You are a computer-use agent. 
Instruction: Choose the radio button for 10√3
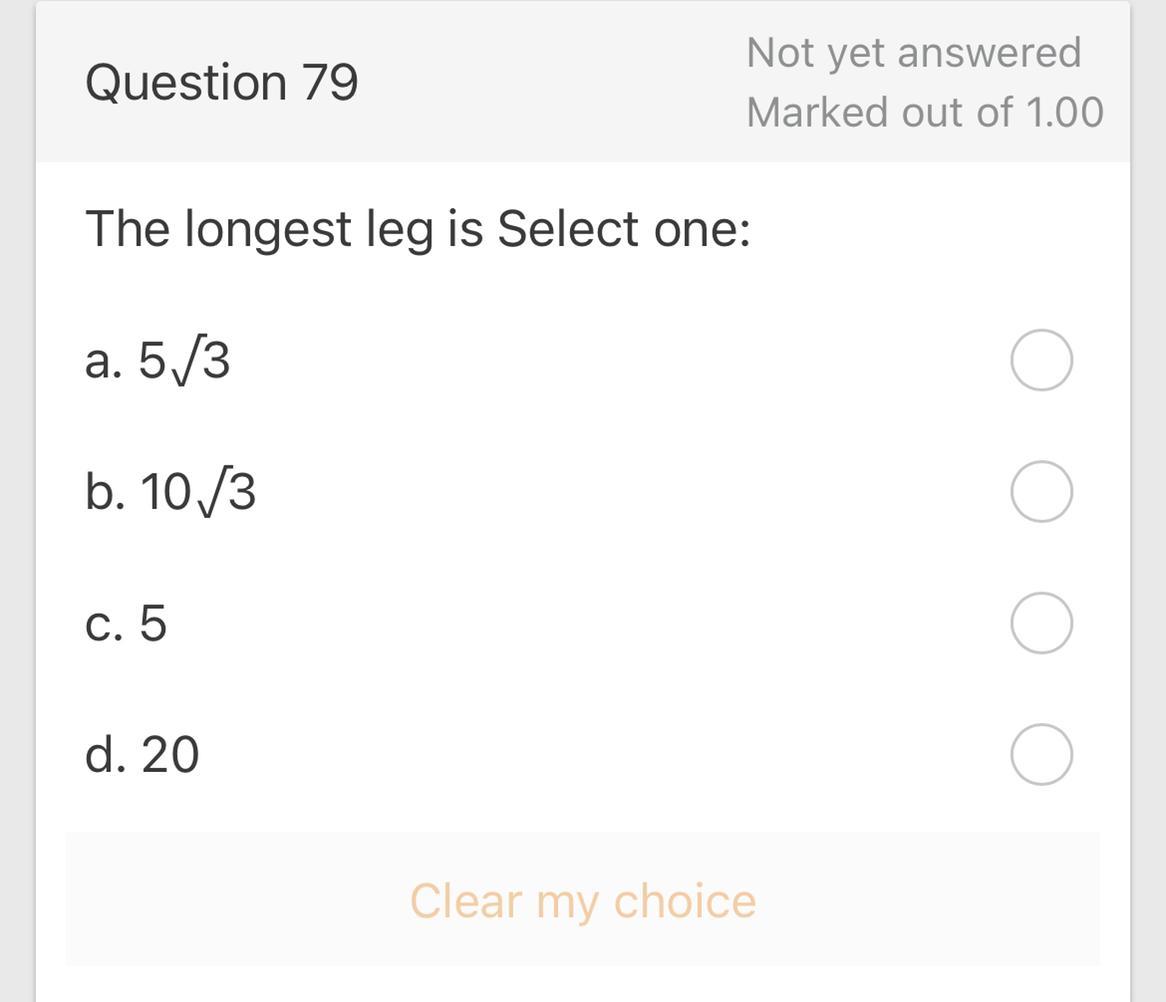1041,491
